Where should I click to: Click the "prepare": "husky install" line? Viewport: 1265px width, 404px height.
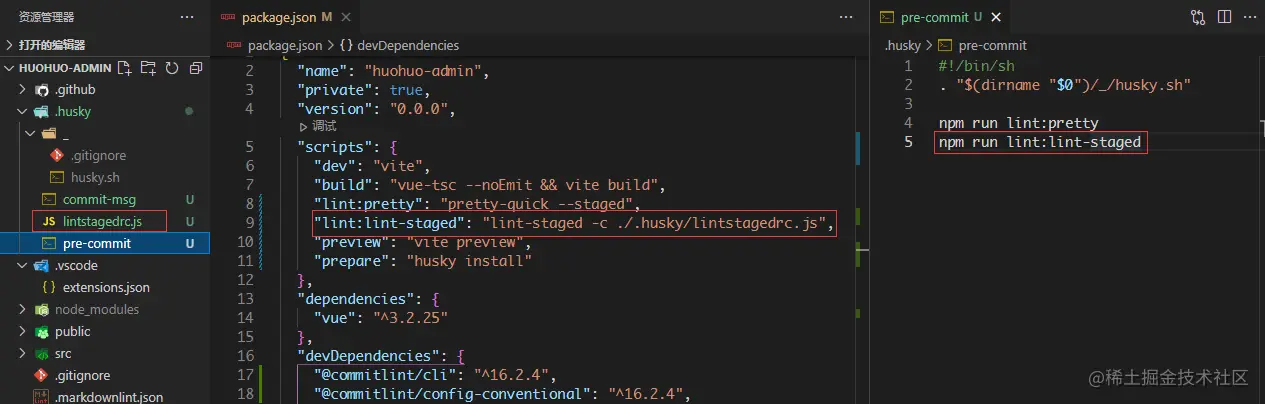[422, 262]
